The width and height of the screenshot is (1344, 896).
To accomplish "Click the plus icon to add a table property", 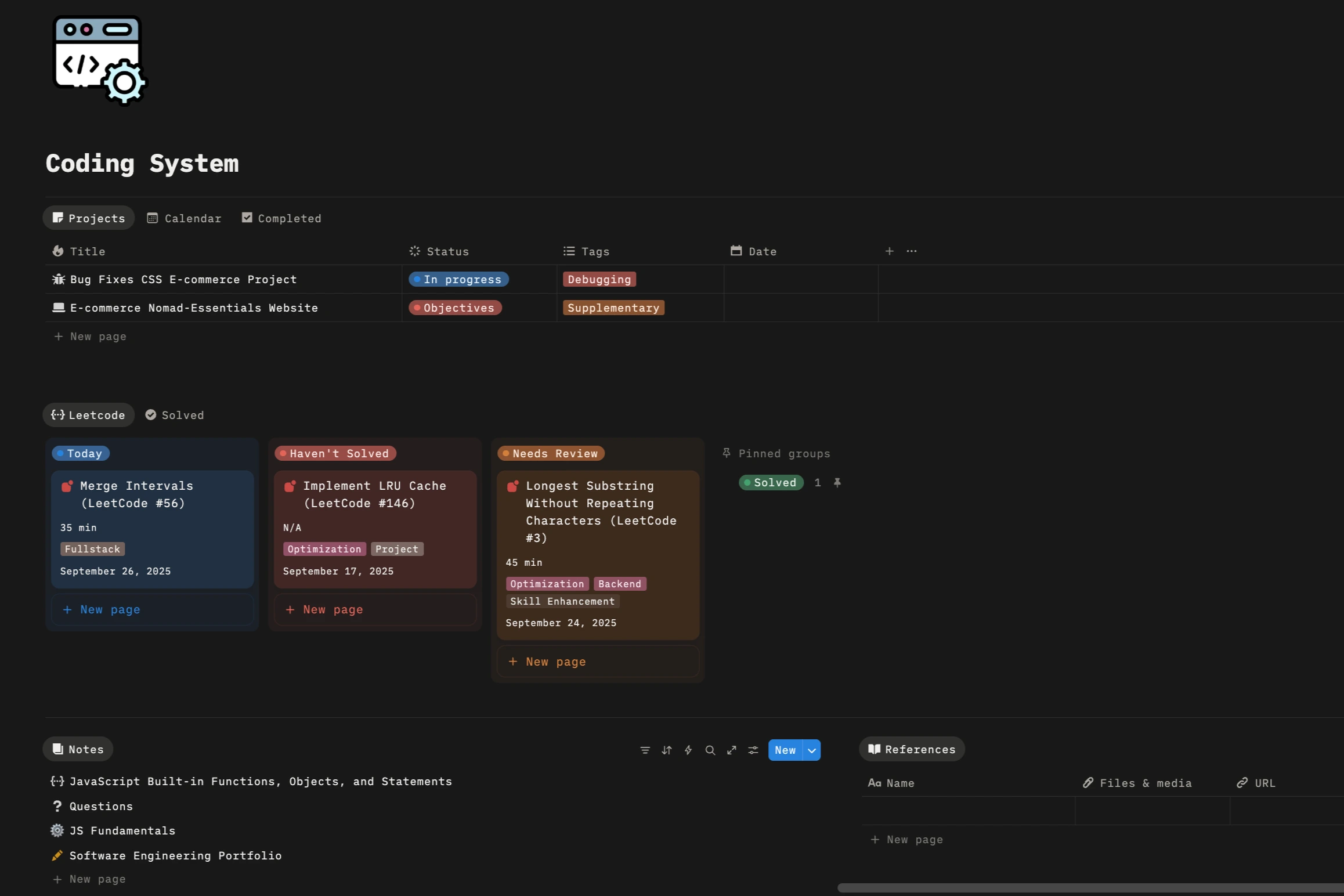I will (x=889, y=251).
